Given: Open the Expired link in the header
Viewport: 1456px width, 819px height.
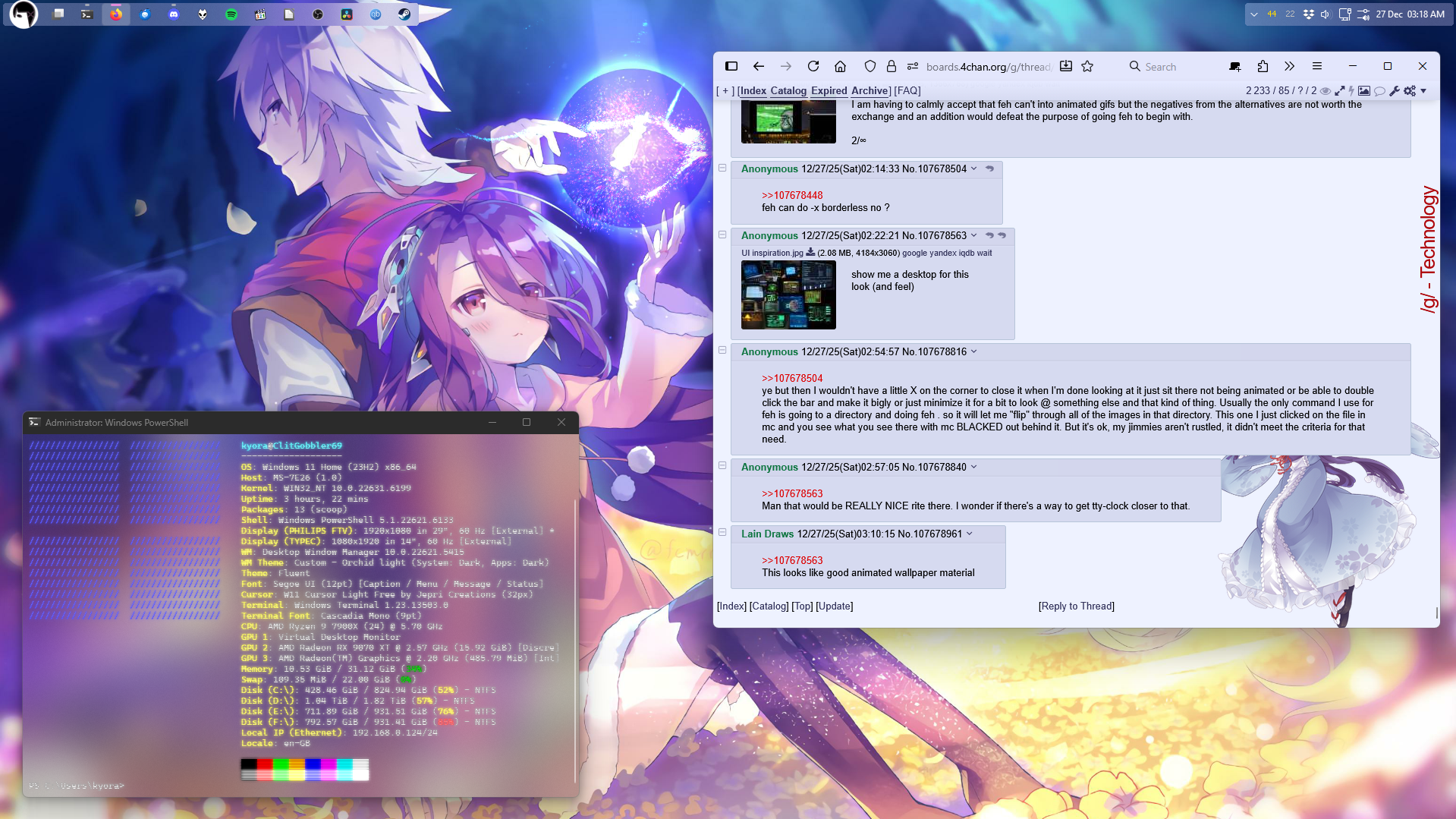Looking at the screenshot, I should click(x=829, y=91).
